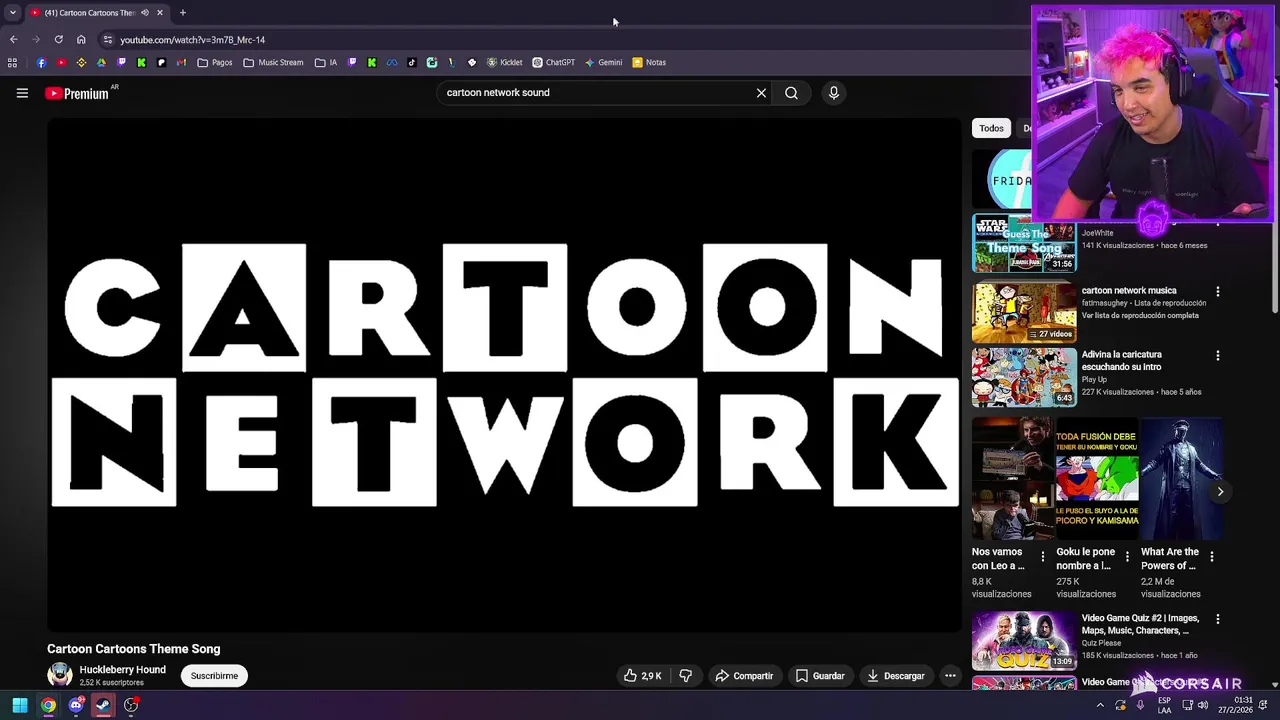Click the magnifier search button

(x=791, y=93)
